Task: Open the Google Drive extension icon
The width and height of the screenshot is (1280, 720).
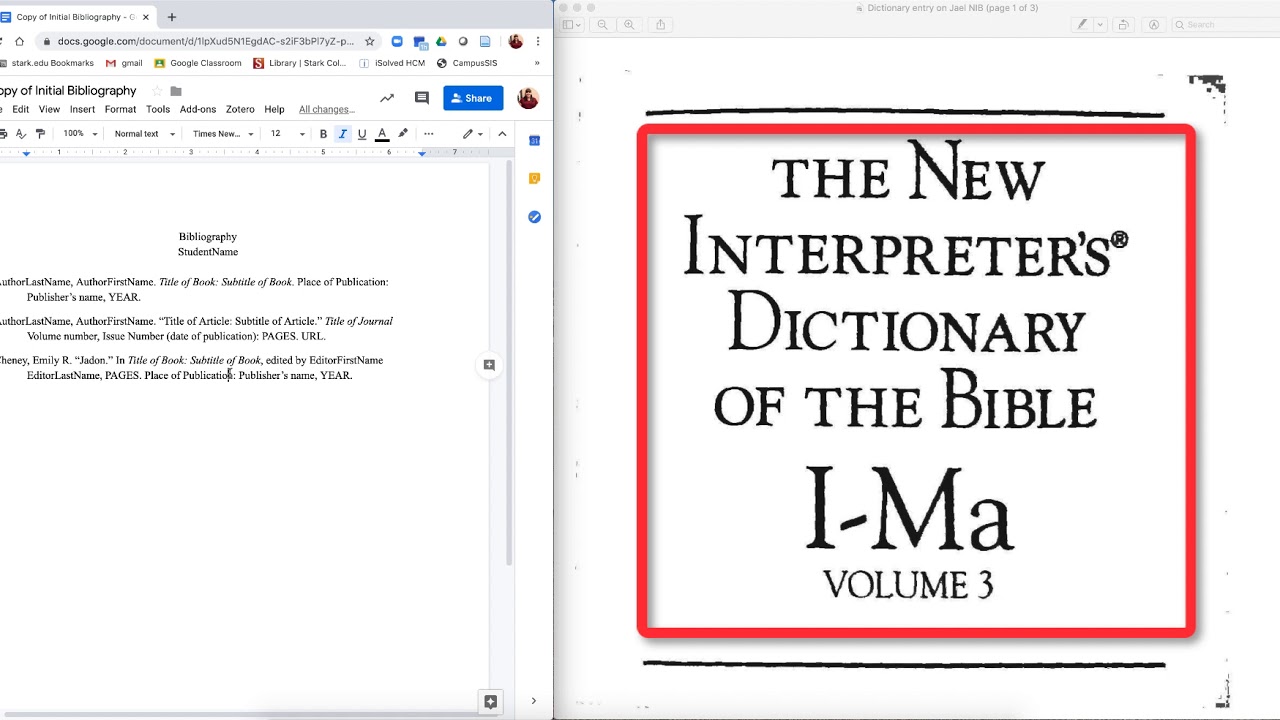Action: tap(441, 41)
